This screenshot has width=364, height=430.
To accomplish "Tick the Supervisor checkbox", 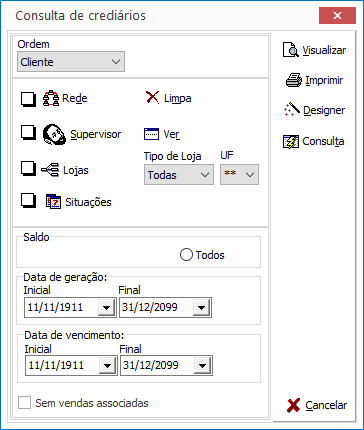I will tap(28, 132).
